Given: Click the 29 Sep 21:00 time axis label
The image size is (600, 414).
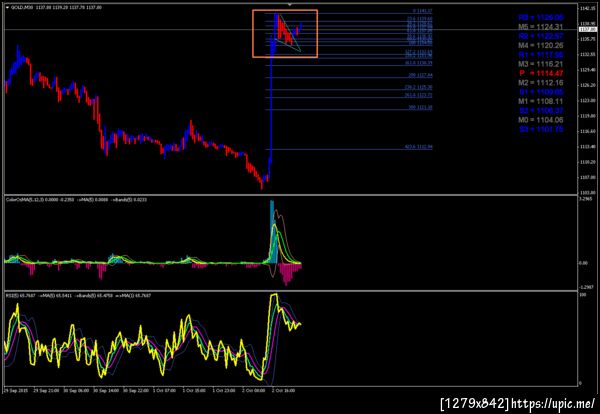Looking at the screenshot, I should 46,391.
